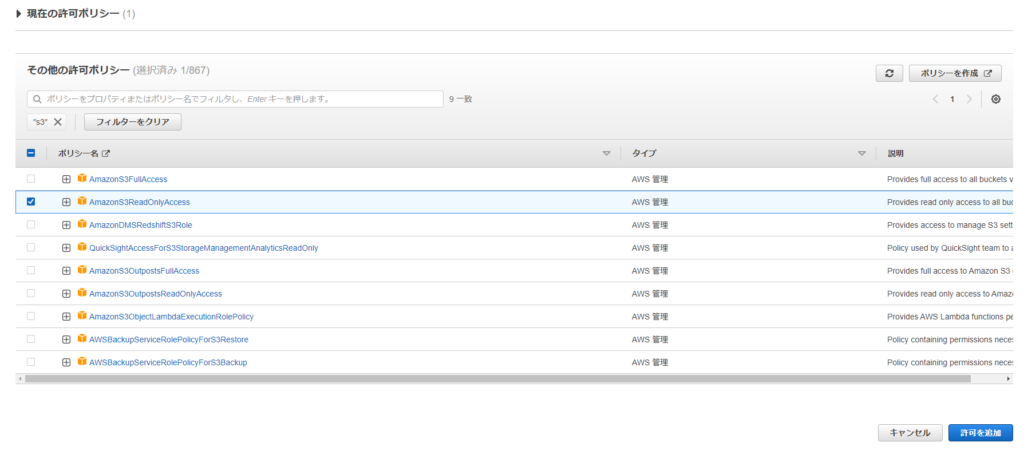Image resolution: width=1024 pixels, height=454 pixels.
Task: Sort by the type column arrow
Action: point(861,153)
